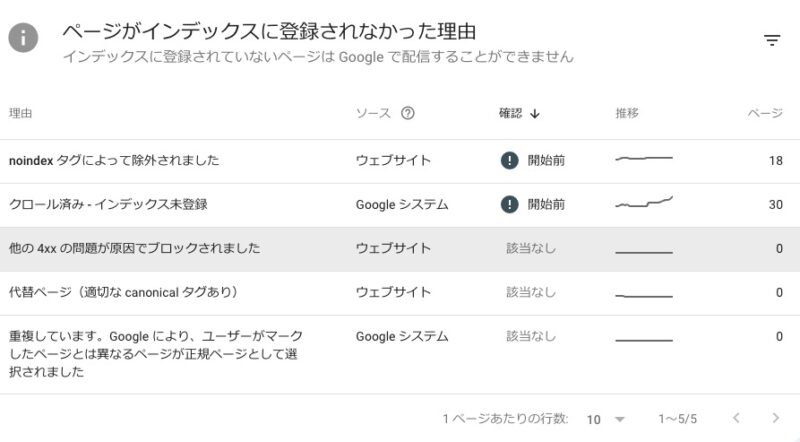This screenshot has width=800, height=442.
Task: Click the trend sparkline in the noindex row
Action: click(644, 159)
